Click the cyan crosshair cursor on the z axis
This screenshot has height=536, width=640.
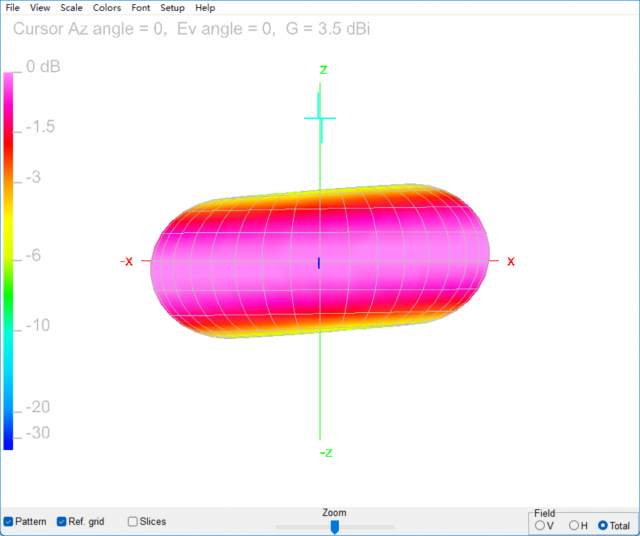pos(320,118)
